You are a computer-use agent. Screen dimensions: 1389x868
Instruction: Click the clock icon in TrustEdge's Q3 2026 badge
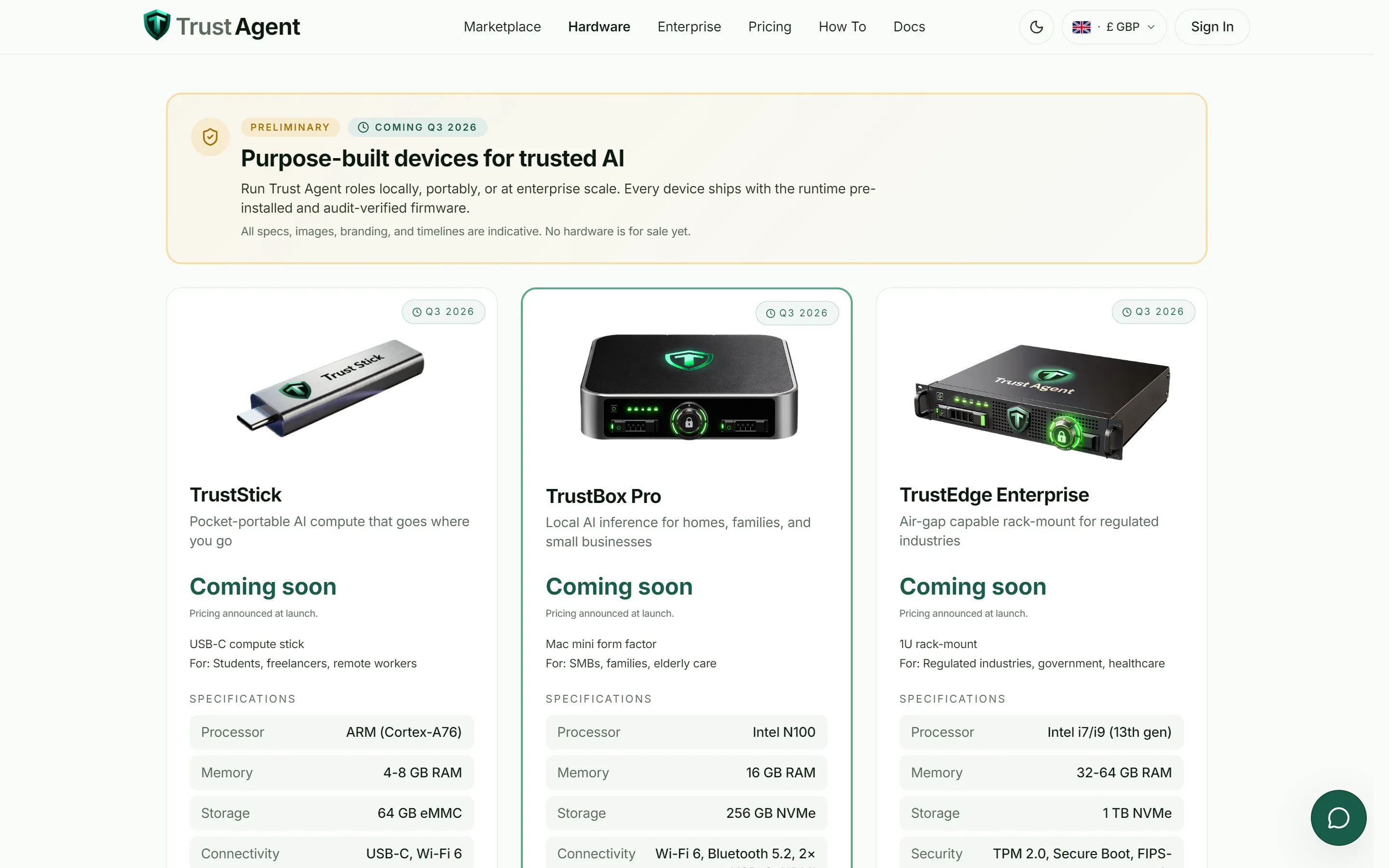tap(1127, 312)
